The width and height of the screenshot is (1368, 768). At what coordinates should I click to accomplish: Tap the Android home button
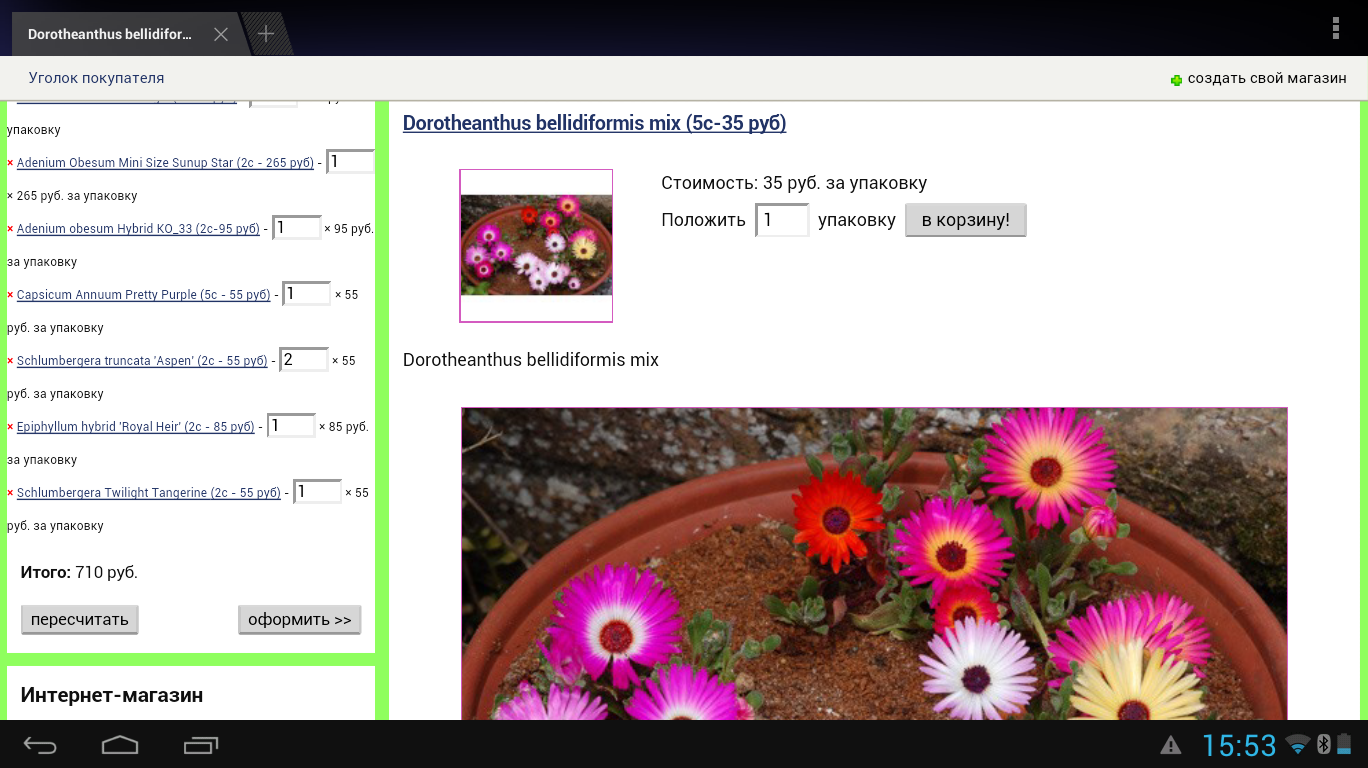120,745
